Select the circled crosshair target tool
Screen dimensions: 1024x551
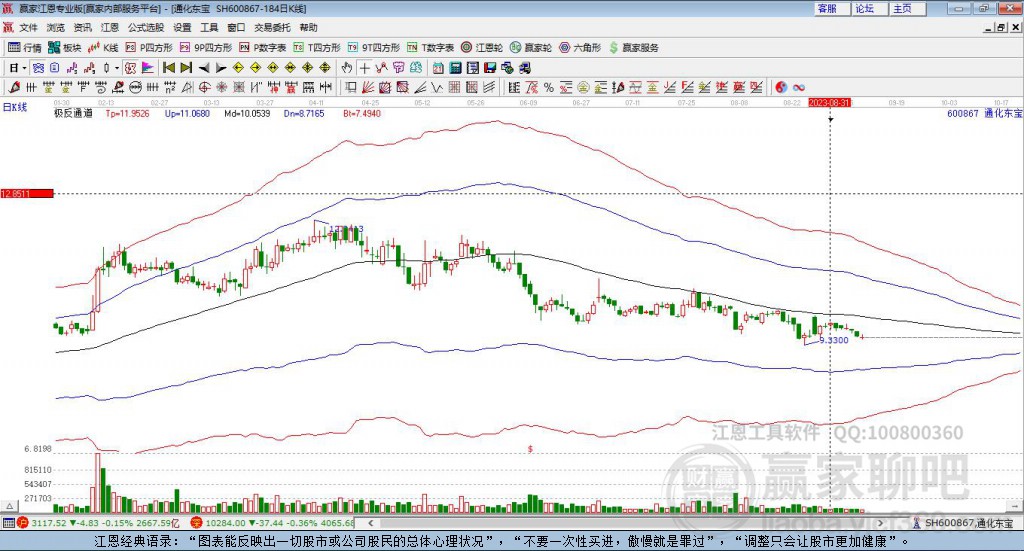(204, 87)
